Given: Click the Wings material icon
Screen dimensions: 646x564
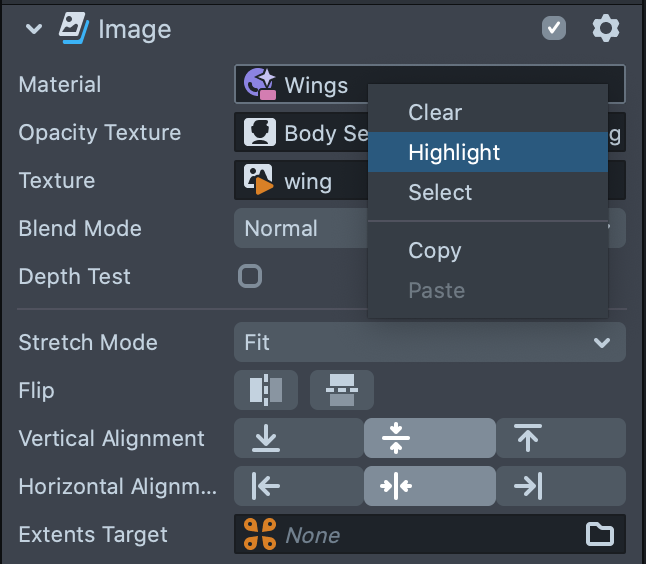Looking at the screenshot, I should click(x=261, y=84).
